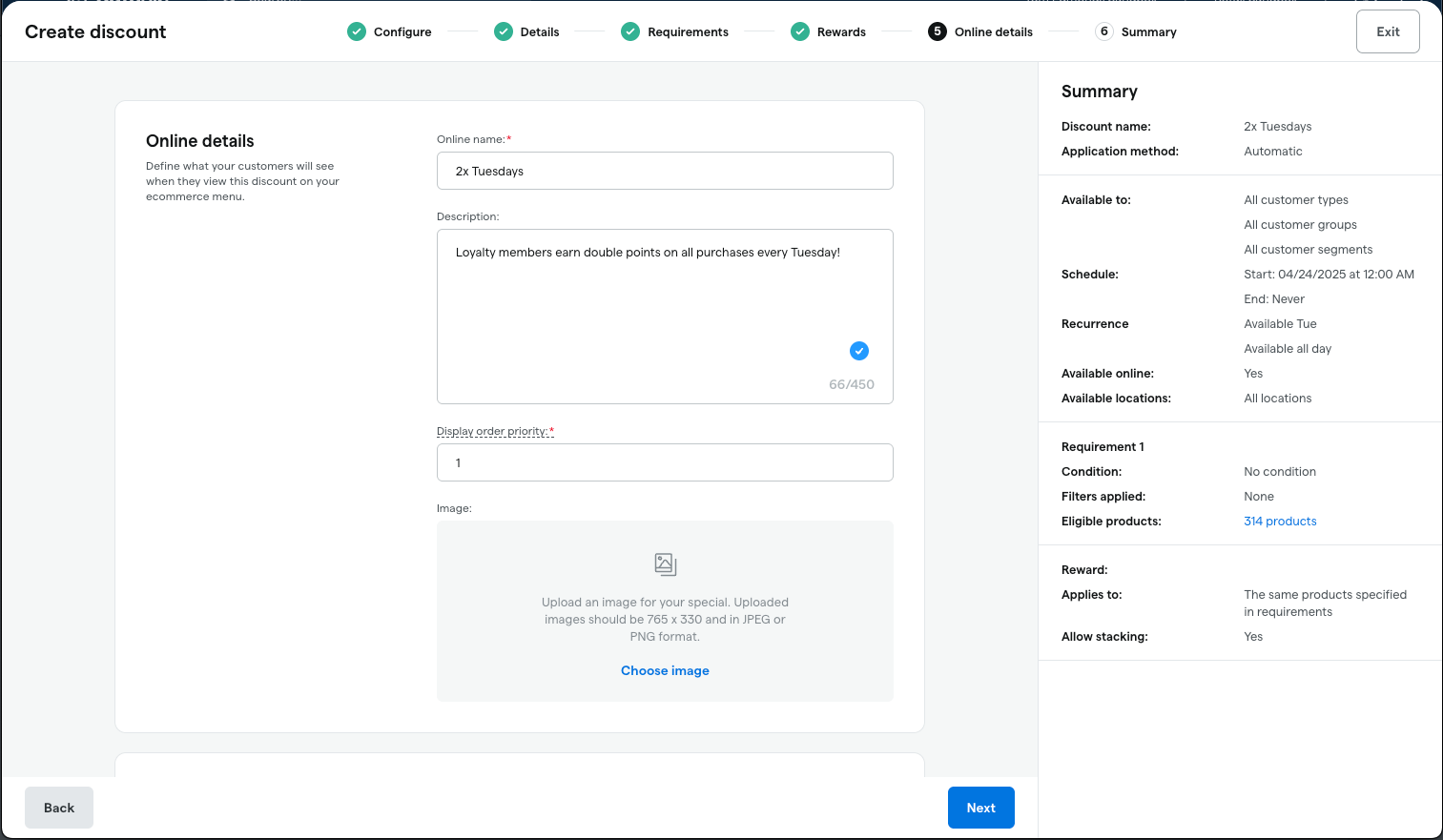Click the Rewards step checkmark icon
Viewport: 1443px width, 840px height.
800,31
